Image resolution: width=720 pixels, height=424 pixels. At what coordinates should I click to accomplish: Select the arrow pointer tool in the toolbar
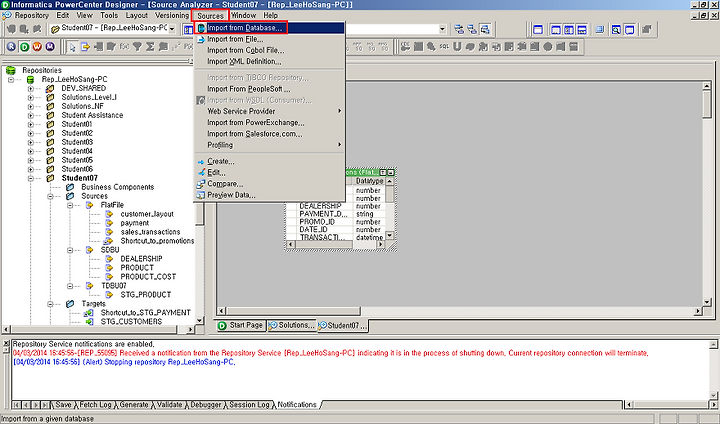point(72,47)
